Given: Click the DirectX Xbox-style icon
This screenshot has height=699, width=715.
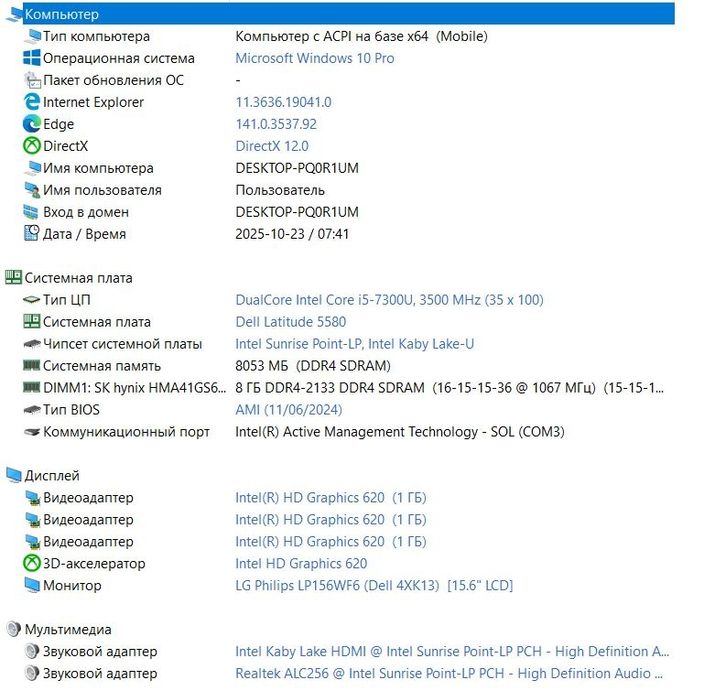Looking at the screenshot, I should [32, 146].
